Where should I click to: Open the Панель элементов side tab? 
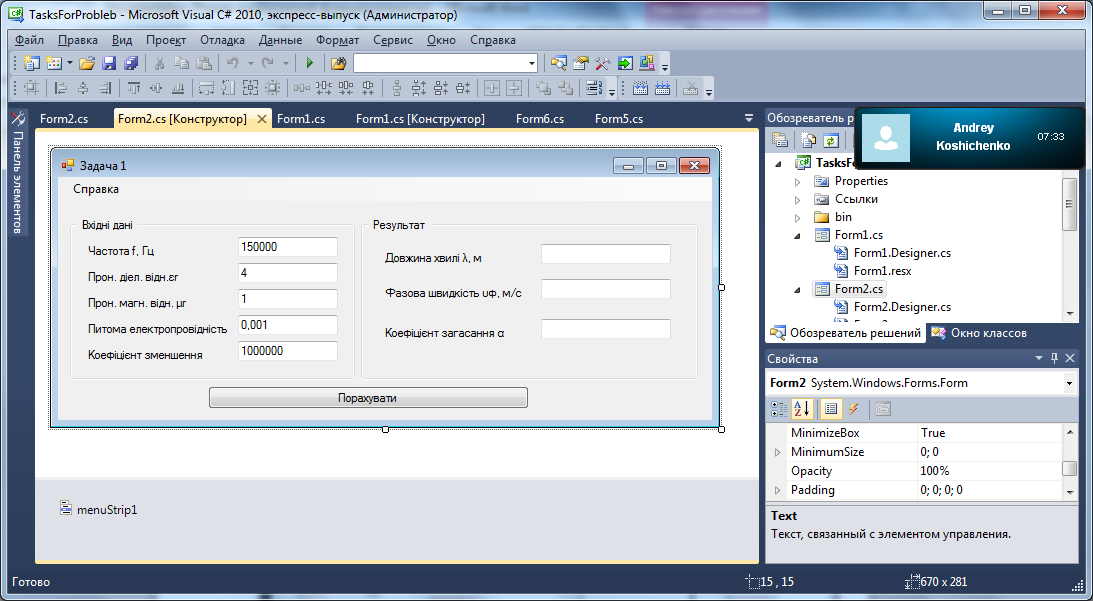tap(18, 172)
